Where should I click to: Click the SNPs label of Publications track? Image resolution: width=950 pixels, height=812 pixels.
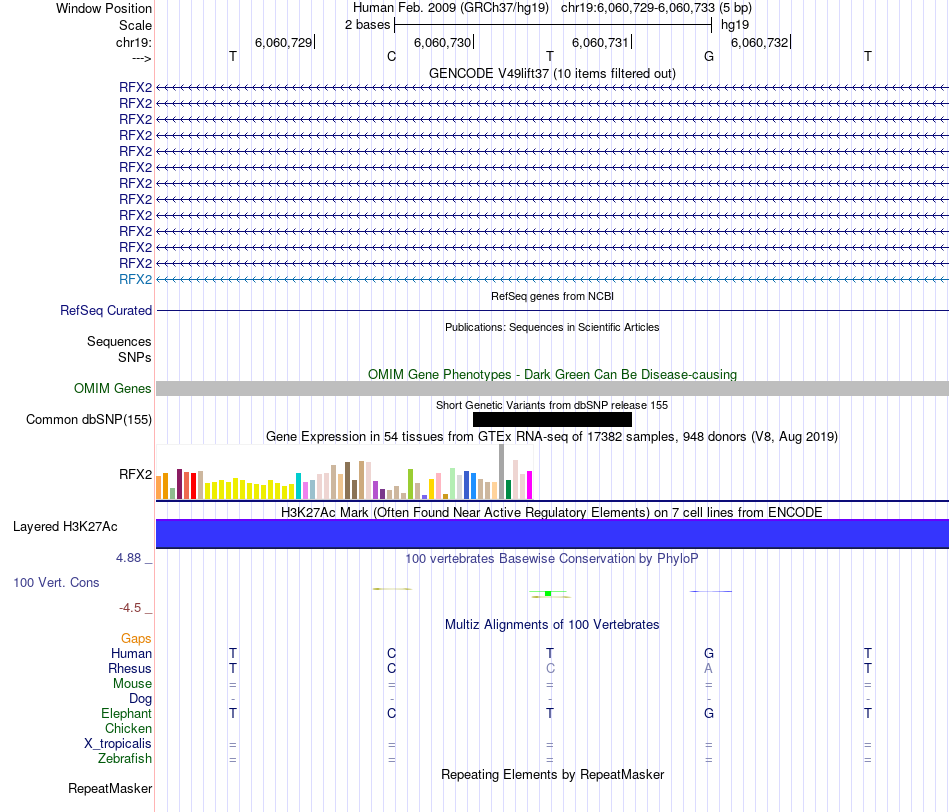click(x=135, y=357)
